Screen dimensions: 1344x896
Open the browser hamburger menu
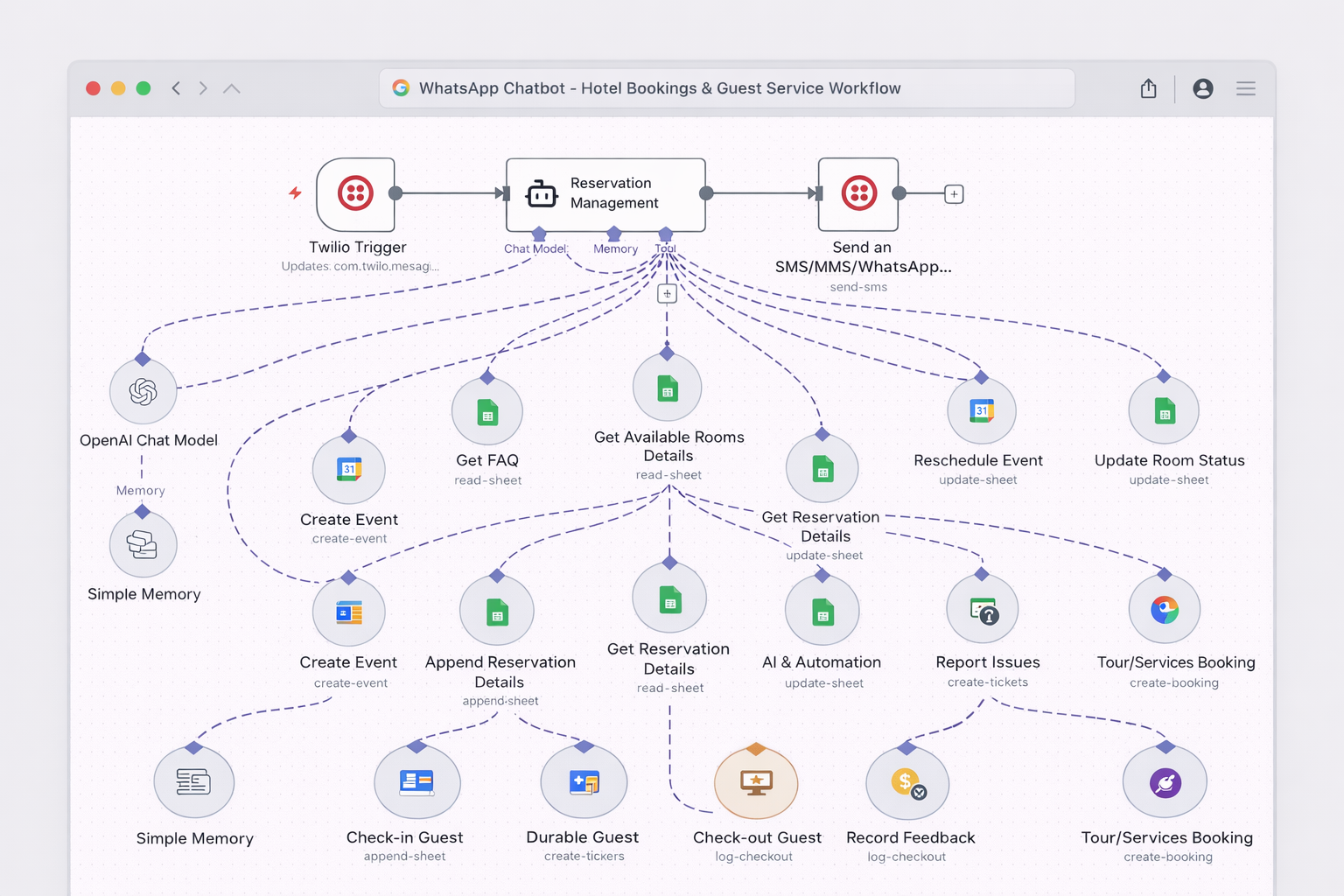1245,87
